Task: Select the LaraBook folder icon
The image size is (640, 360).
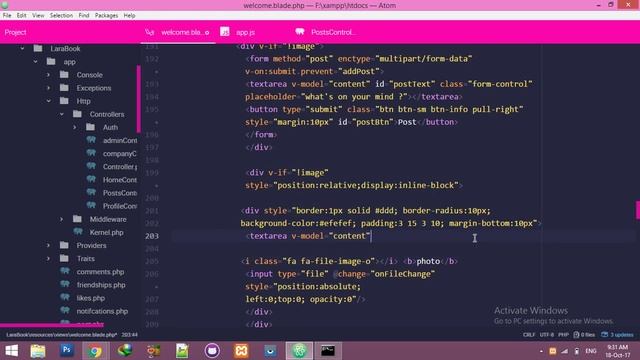Action: tap(38, 48)
